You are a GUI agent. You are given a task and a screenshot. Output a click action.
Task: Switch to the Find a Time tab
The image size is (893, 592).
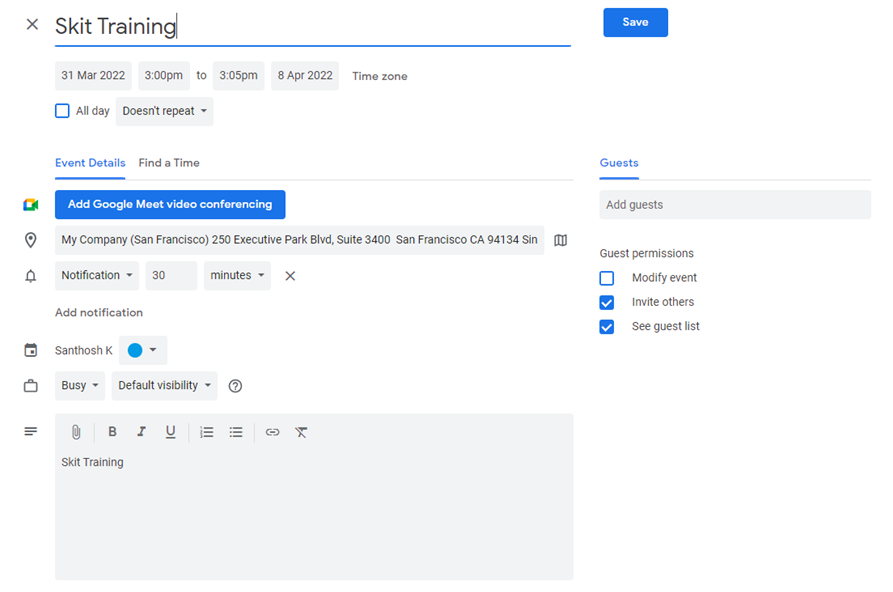tap(169, 163)
